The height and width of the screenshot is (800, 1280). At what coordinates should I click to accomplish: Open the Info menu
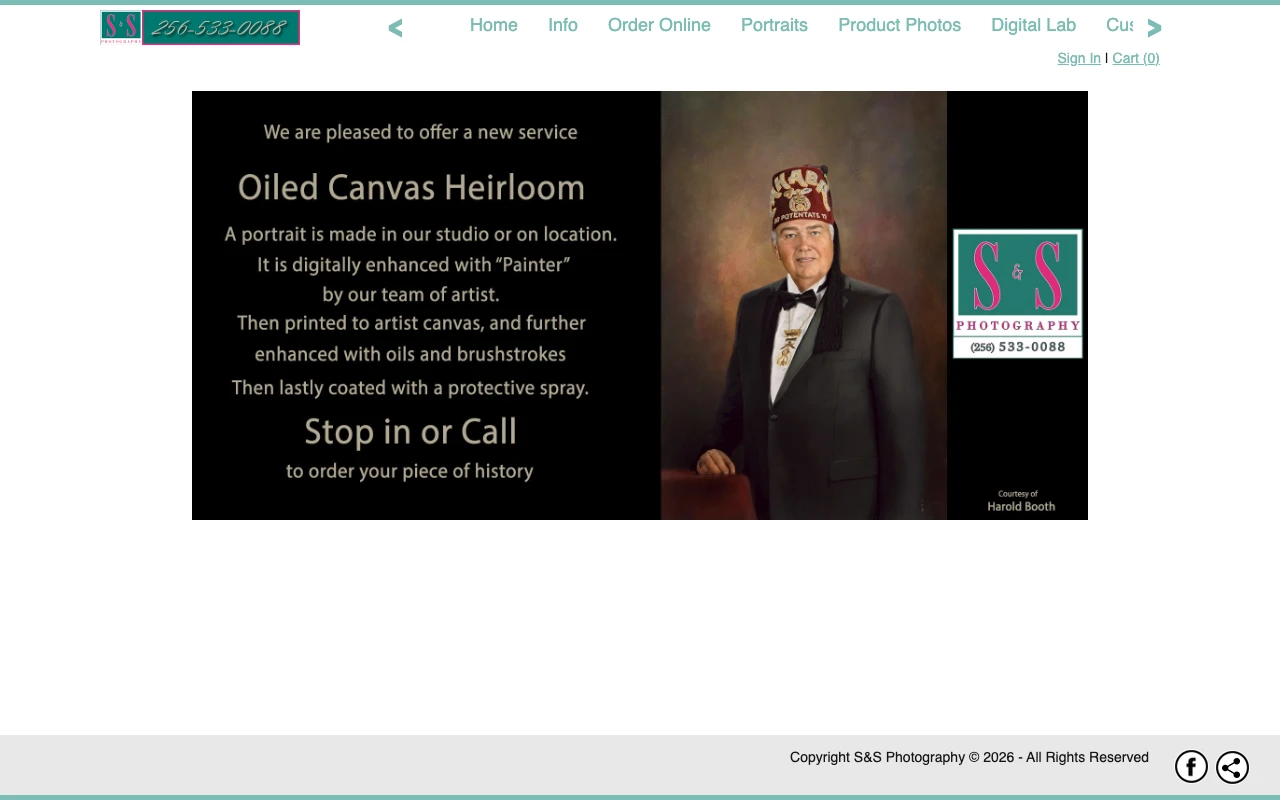tap(562, 26)
